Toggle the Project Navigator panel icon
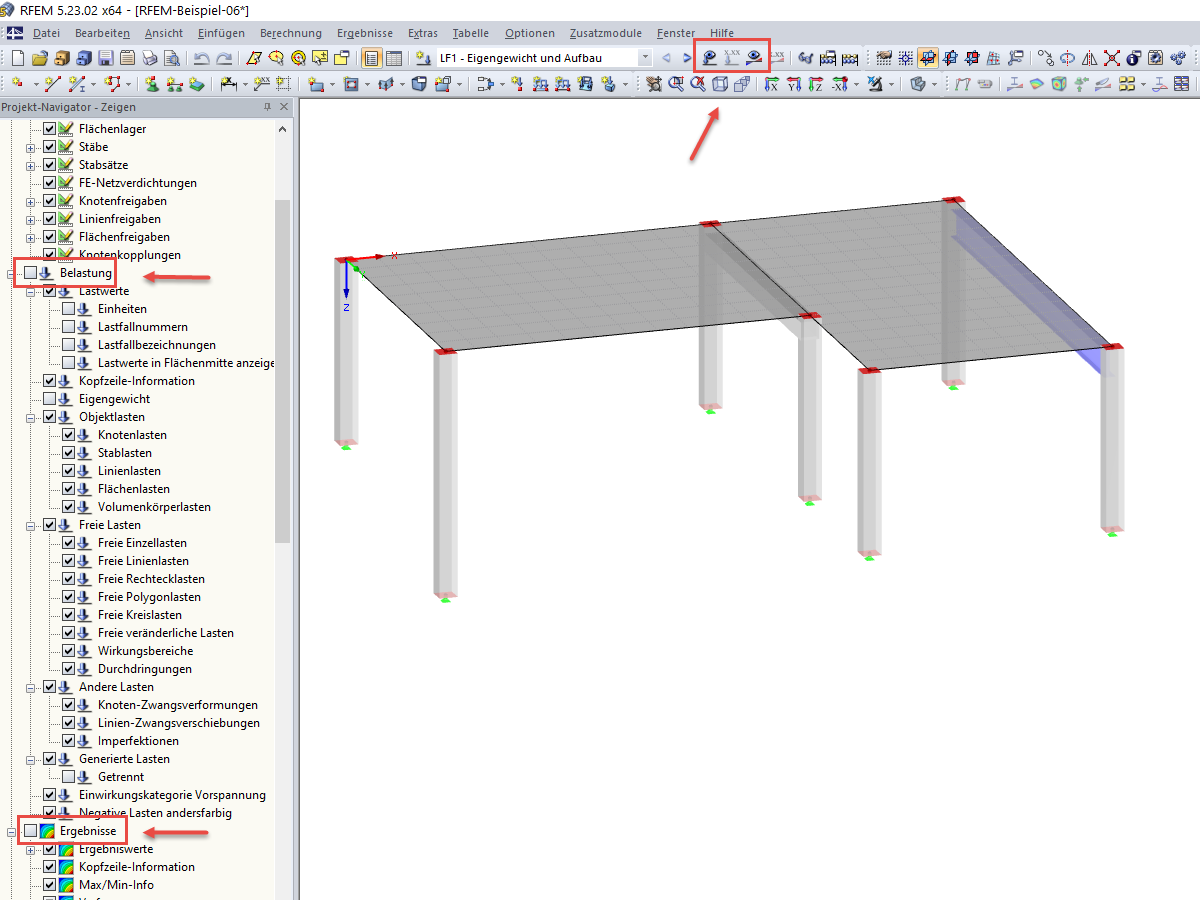This screenshot has height=900, width=1200. tap(371, 58)
